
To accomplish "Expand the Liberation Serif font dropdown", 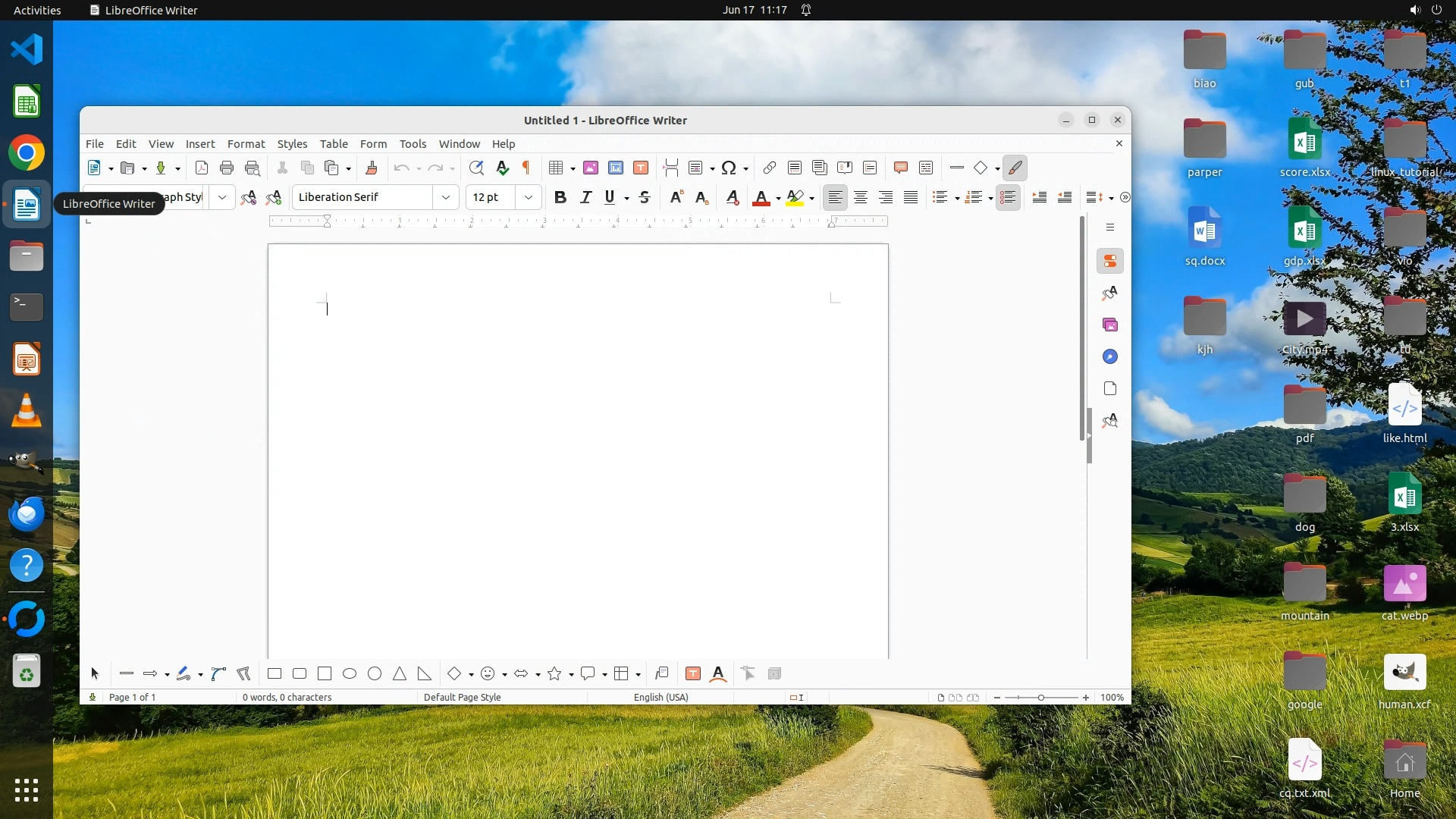I will tap(446, 198).
